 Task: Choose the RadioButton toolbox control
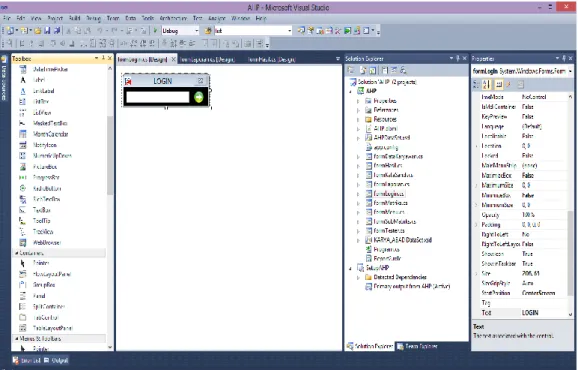(x=47, y=188)
